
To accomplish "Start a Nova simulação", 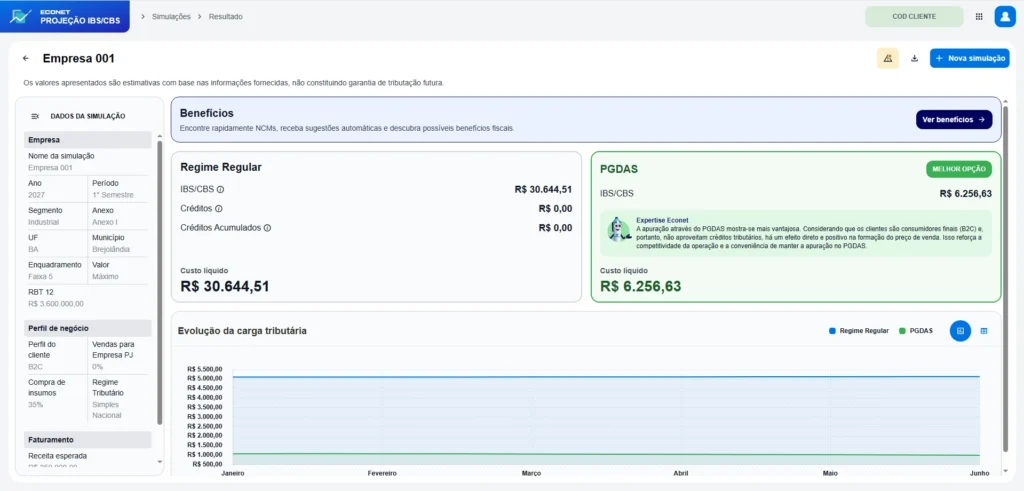I will (x=970, y=58).
